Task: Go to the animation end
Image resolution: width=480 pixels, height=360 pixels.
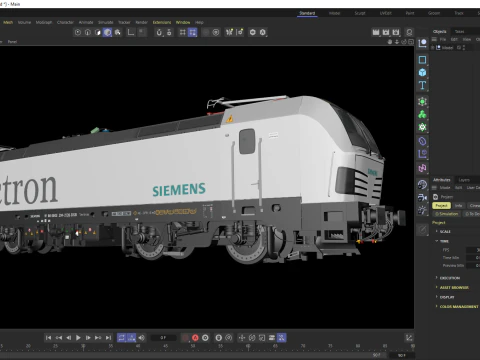Action: [x=108, y=338]
